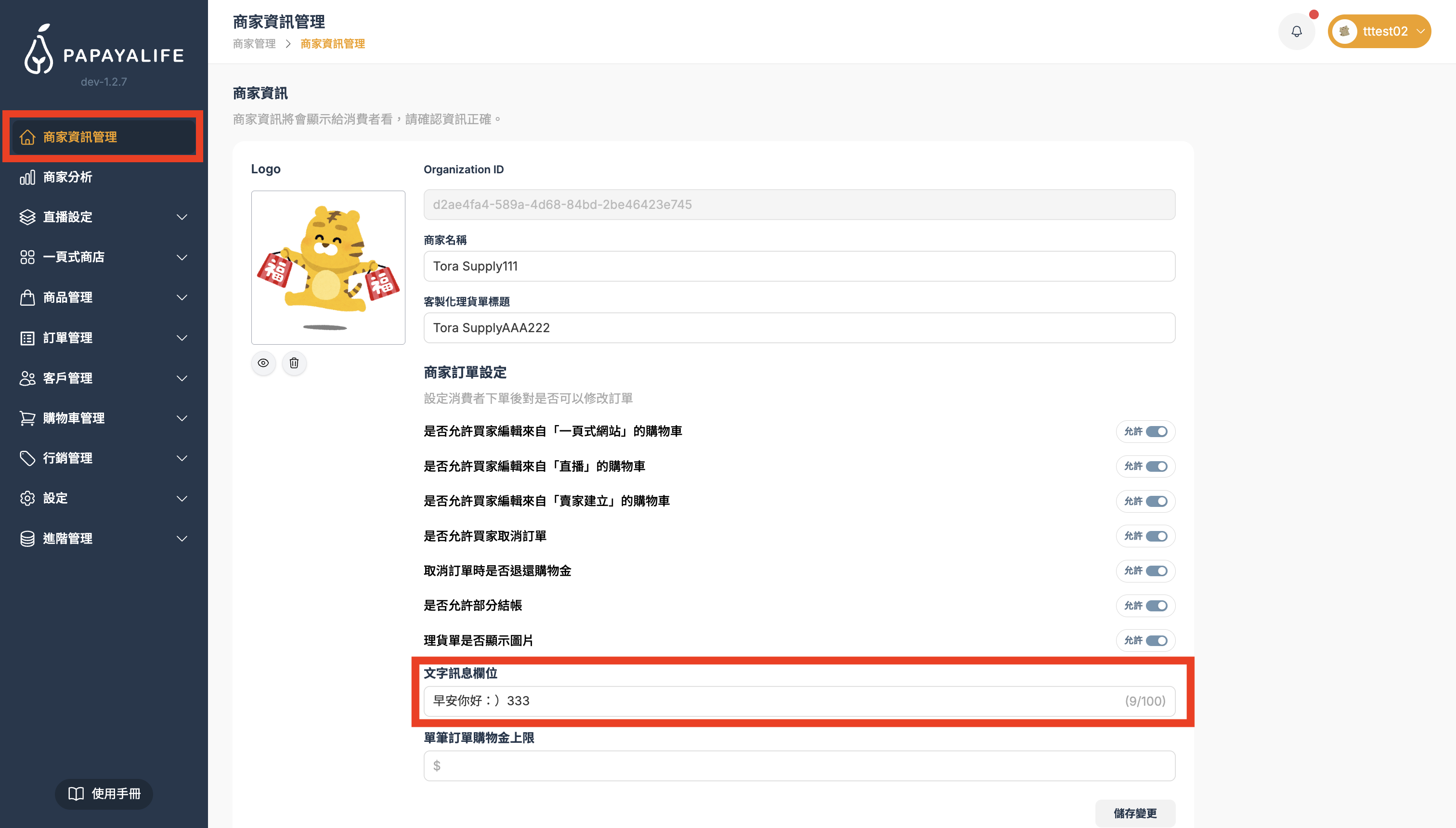Open the tttest02 user dropdown
The height and width of the screenshot is (828, 1456).
click(x=1378, y=31)
